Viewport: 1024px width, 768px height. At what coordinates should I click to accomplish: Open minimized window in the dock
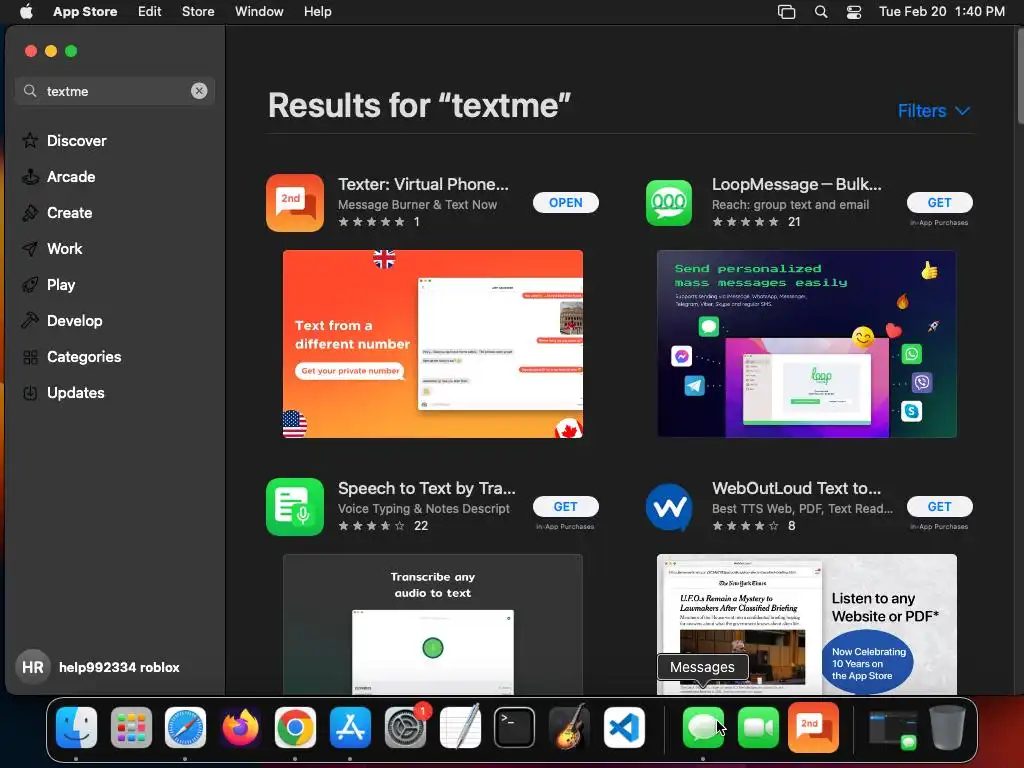coord(893,729)
